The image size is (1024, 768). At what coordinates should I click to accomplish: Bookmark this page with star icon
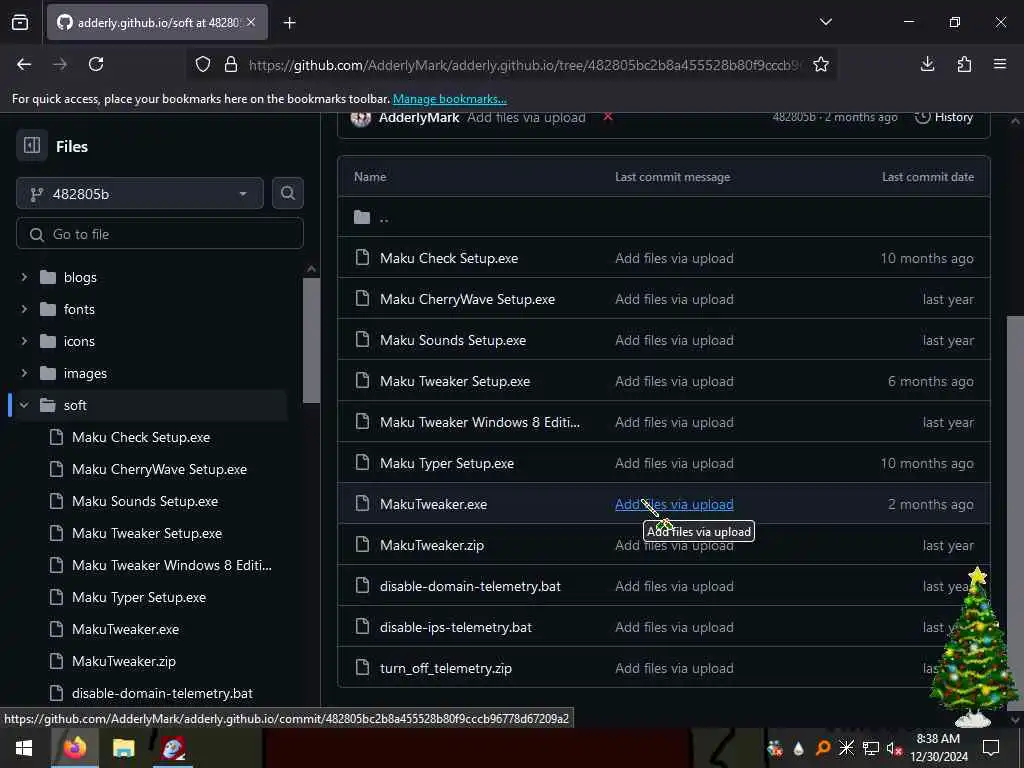[x=821, y=64]
